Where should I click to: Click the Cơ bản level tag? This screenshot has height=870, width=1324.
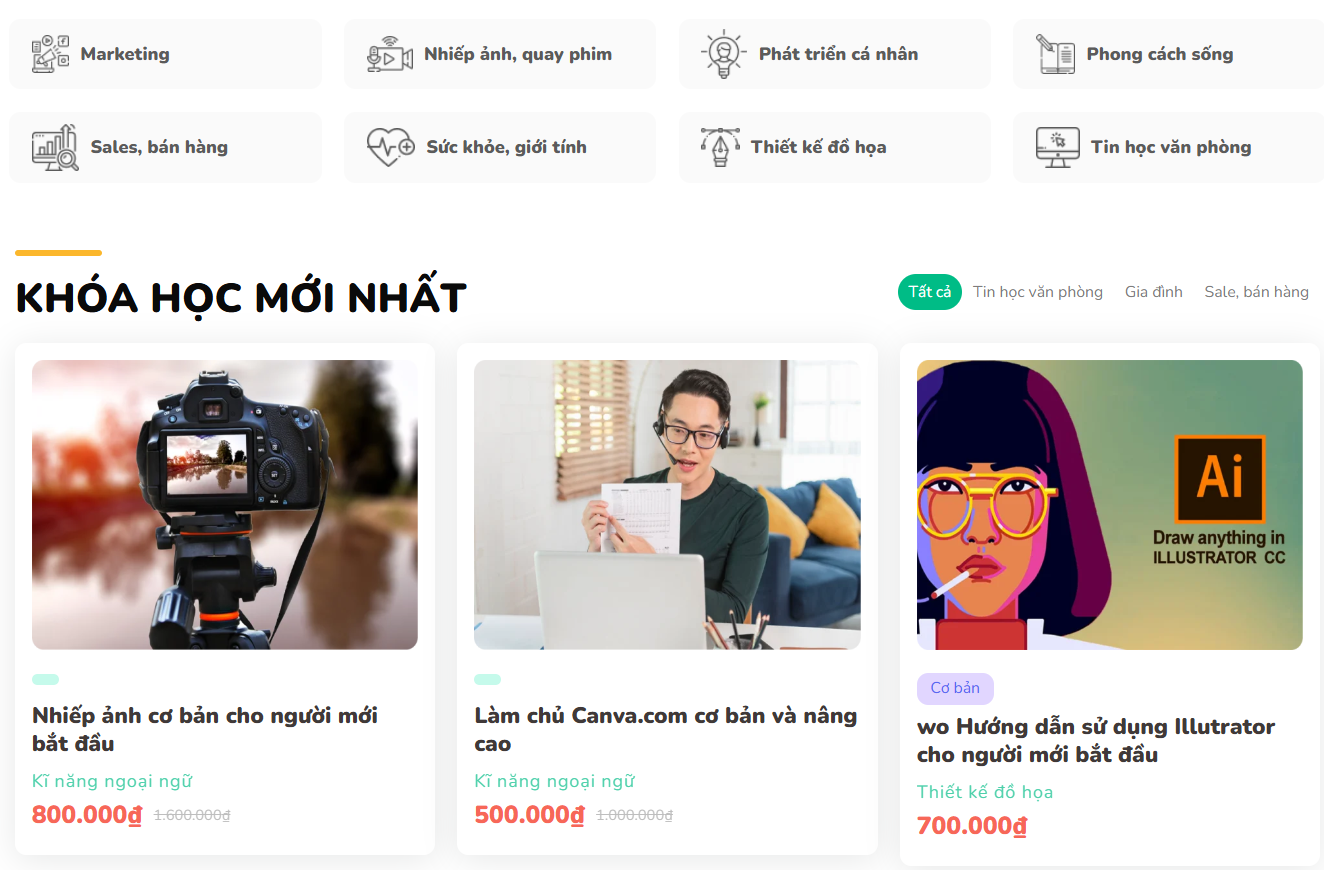coord(955,689)
